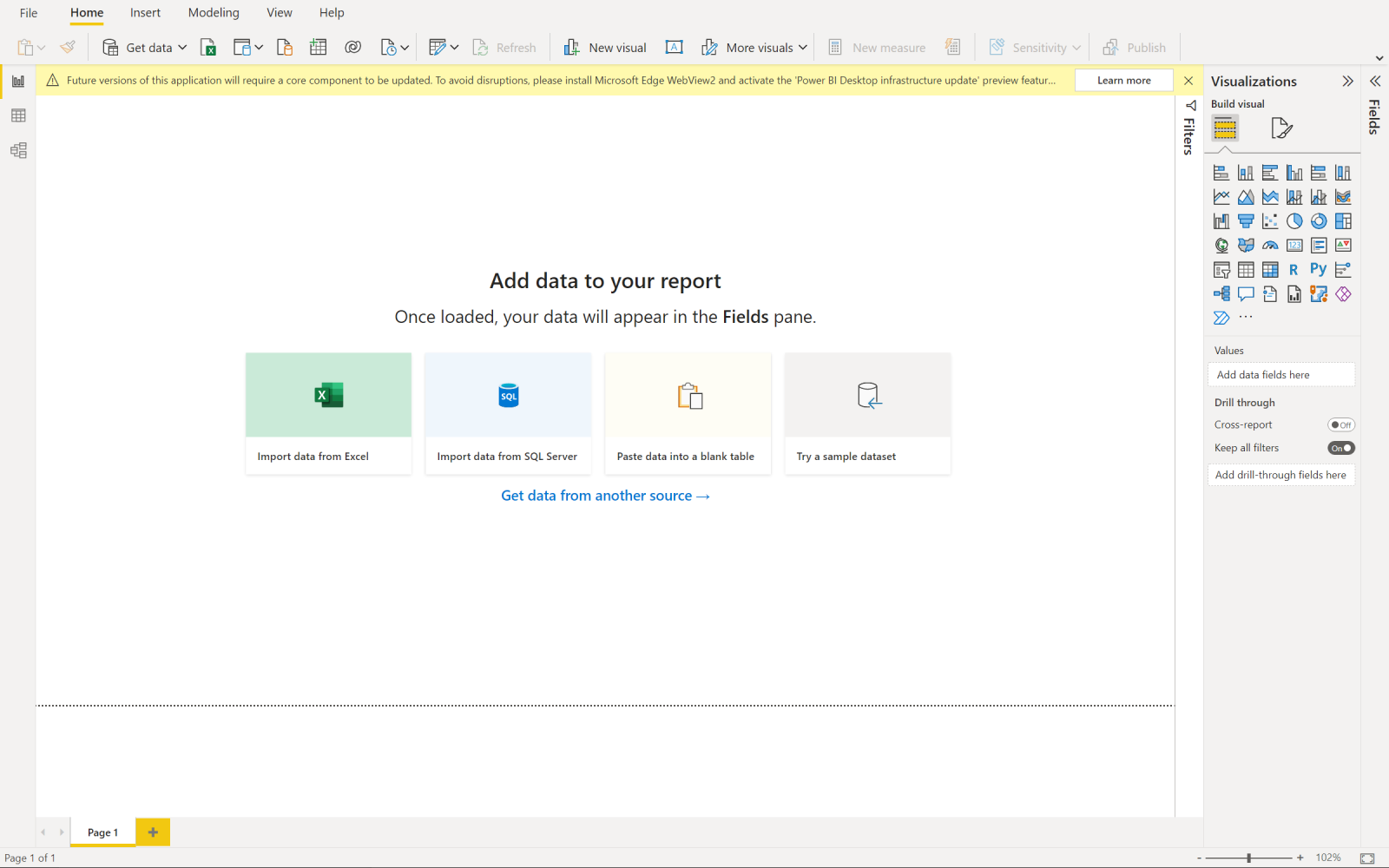Click the Learn more button
Image resolution: width=1389 pixels, height=868 pixels.
(x=1122, y=79)
